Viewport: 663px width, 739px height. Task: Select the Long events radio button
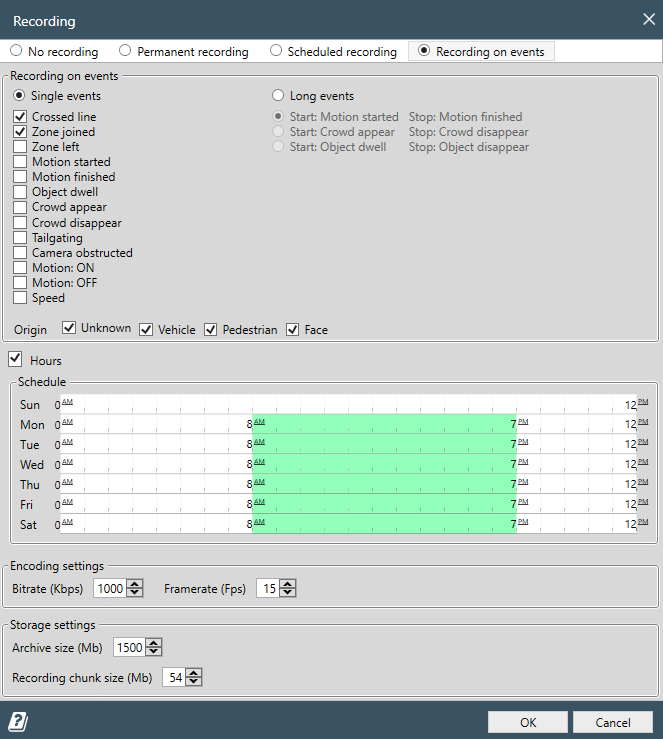point(278,96)
